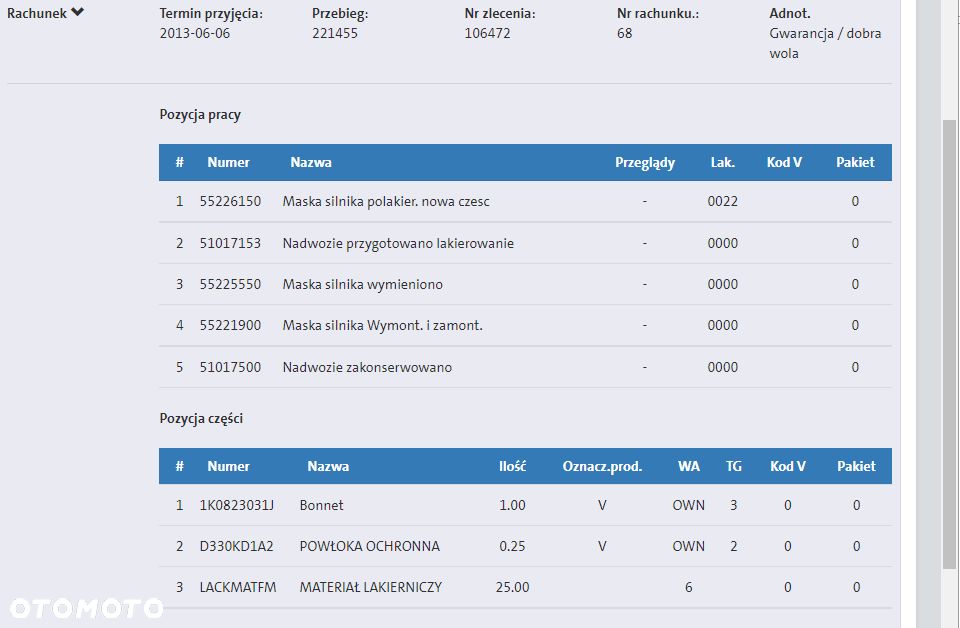Click the Pozycja pracy section heading
Image resolution: width=960 pixels, height=628 pixels.
click(200, 114)
